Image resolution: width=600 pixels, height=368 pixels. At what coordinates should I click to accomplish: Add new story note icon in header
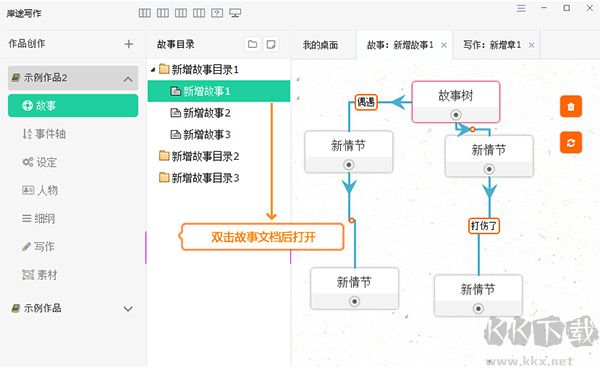tap(271, 44)
